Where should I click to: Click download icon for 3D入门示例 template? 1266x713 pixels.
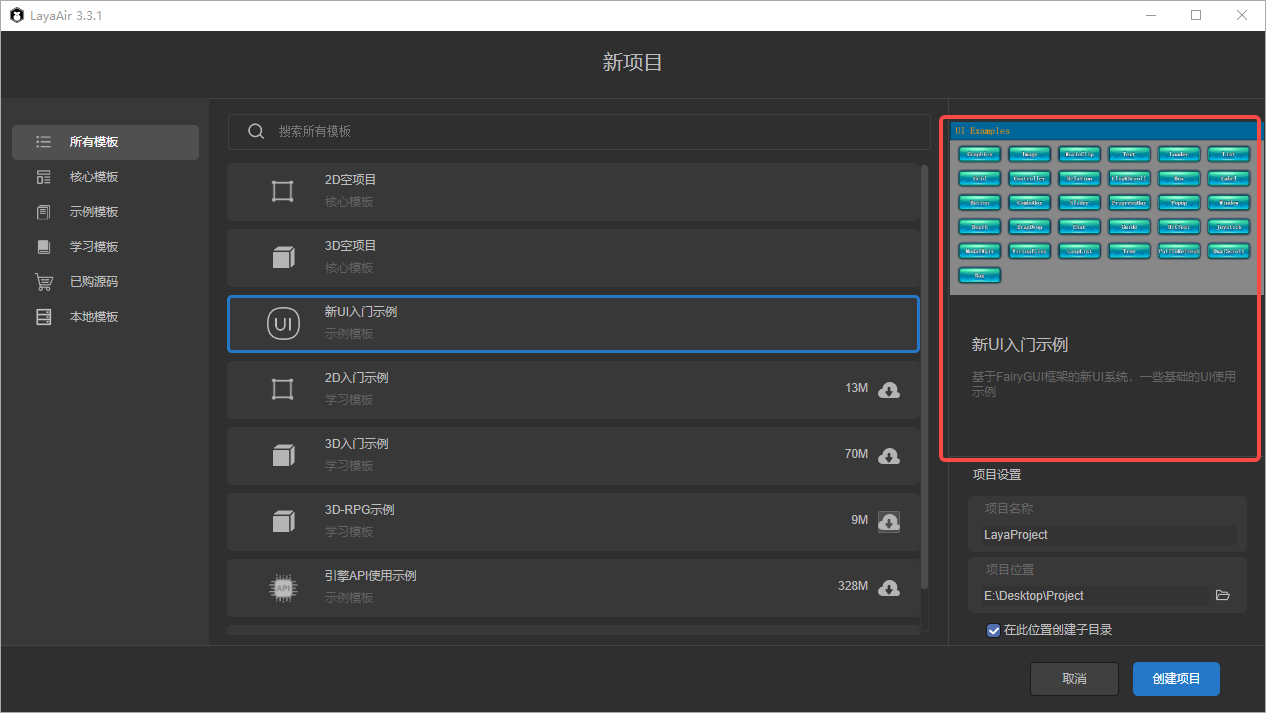coord(888,456)
